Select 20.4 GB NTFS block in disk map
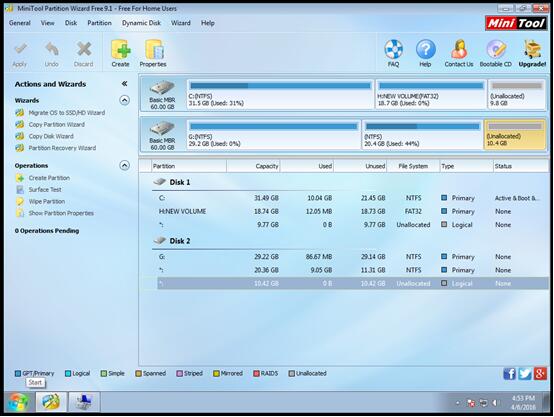This screenshot has width=554, height=417. point(422,135)
